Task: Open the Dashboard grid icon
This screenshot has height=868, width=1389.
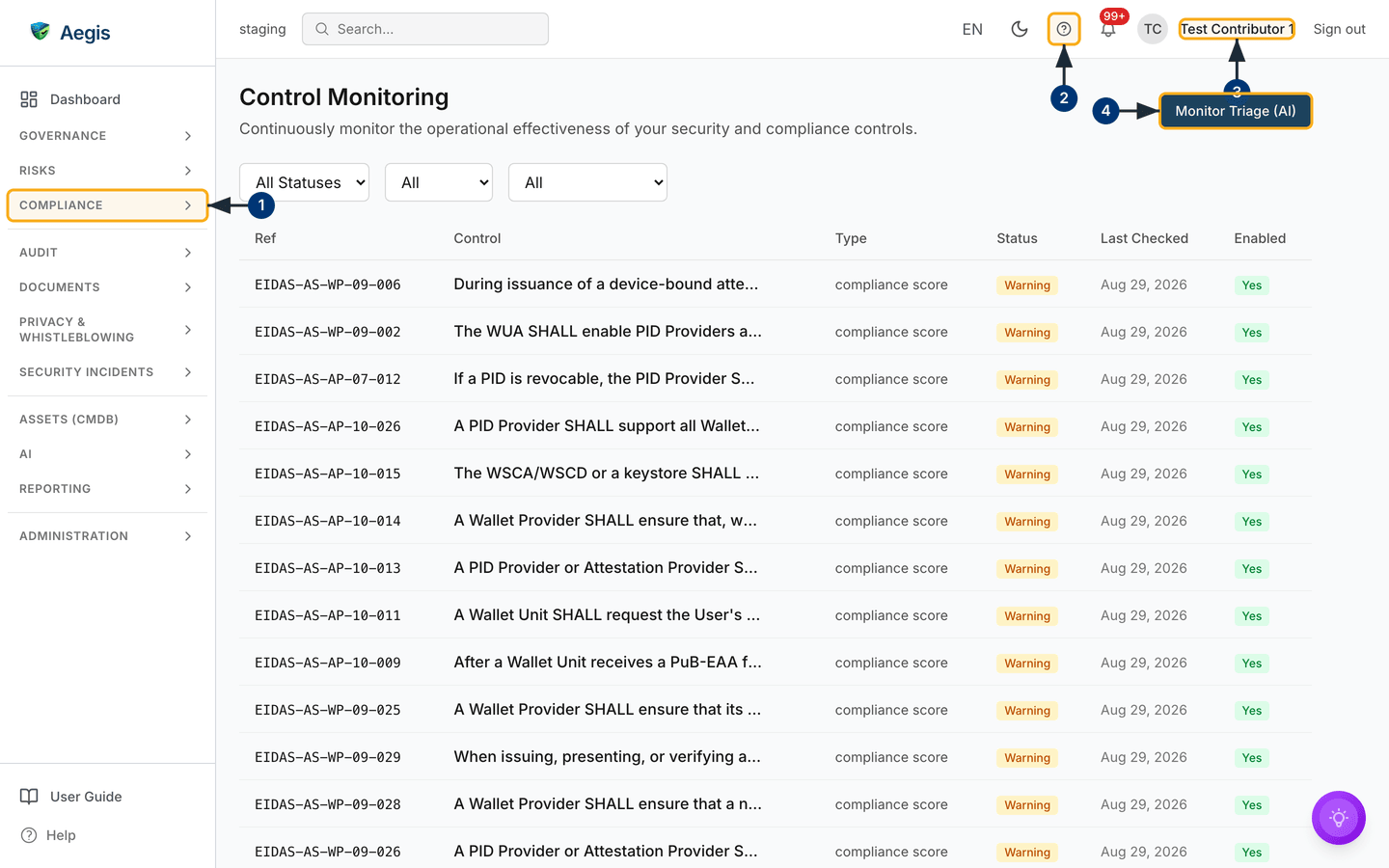Action: (29, 99)
